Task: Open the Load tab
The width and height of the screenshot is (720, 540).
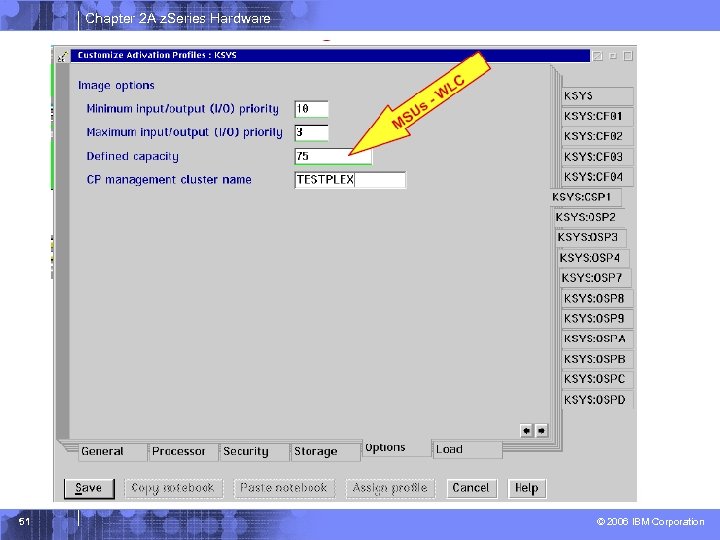Action: click(x=467, y=450)
